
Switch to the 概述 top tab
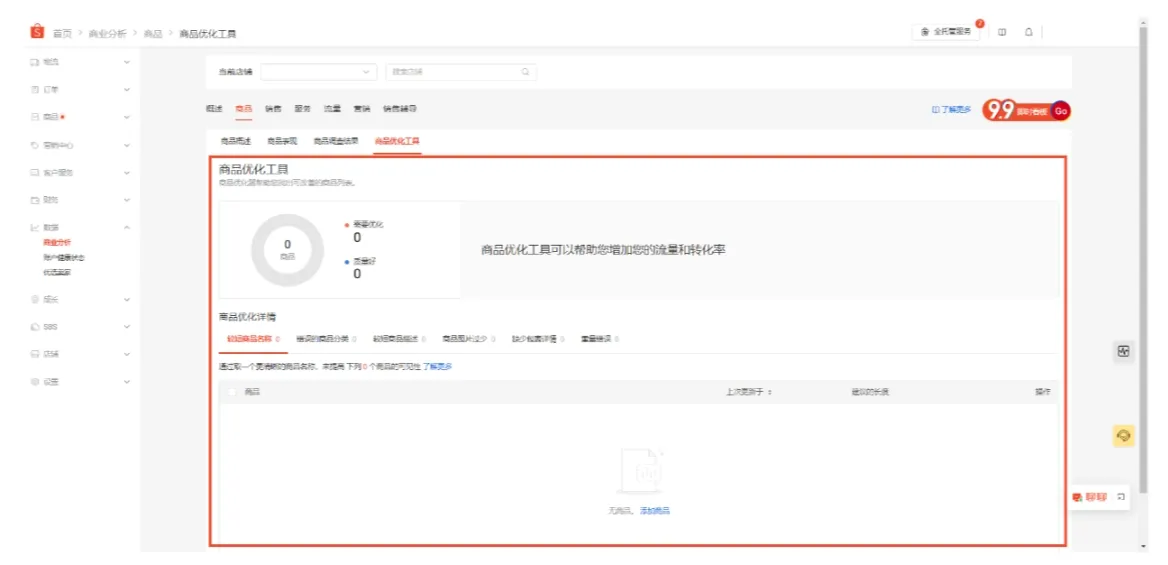click(x=214, y=109)
